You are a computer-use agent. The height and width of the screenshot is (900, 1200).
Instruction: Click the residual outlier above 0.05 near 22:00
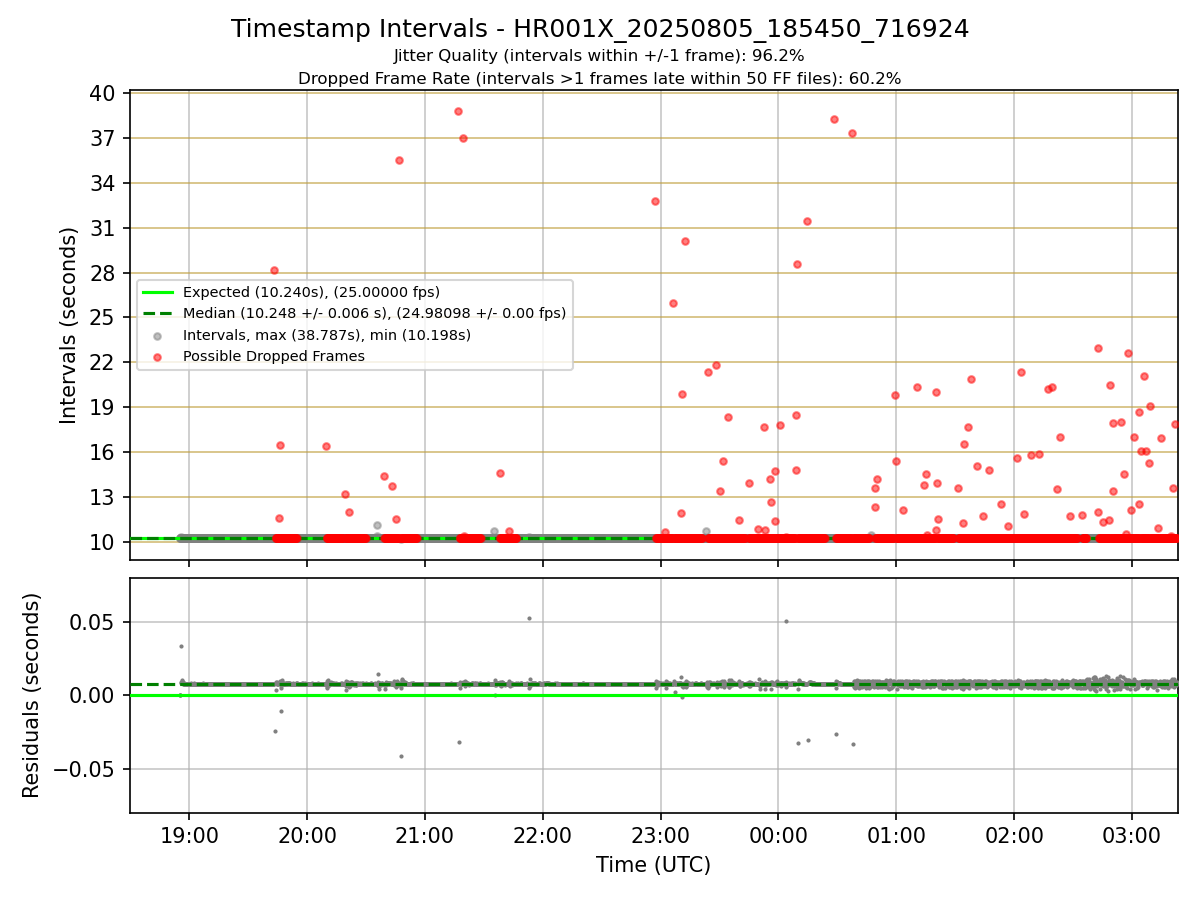pos(529,618)
